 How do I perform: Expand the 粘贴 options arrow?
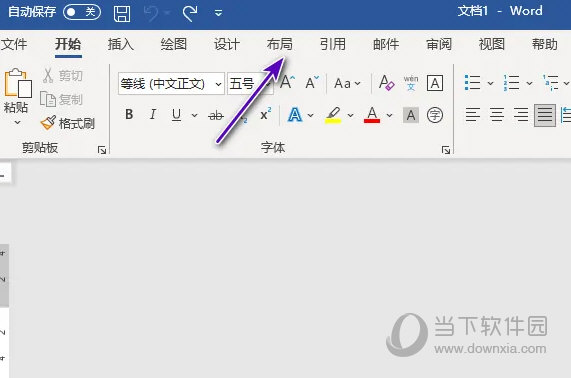(17, 123)
